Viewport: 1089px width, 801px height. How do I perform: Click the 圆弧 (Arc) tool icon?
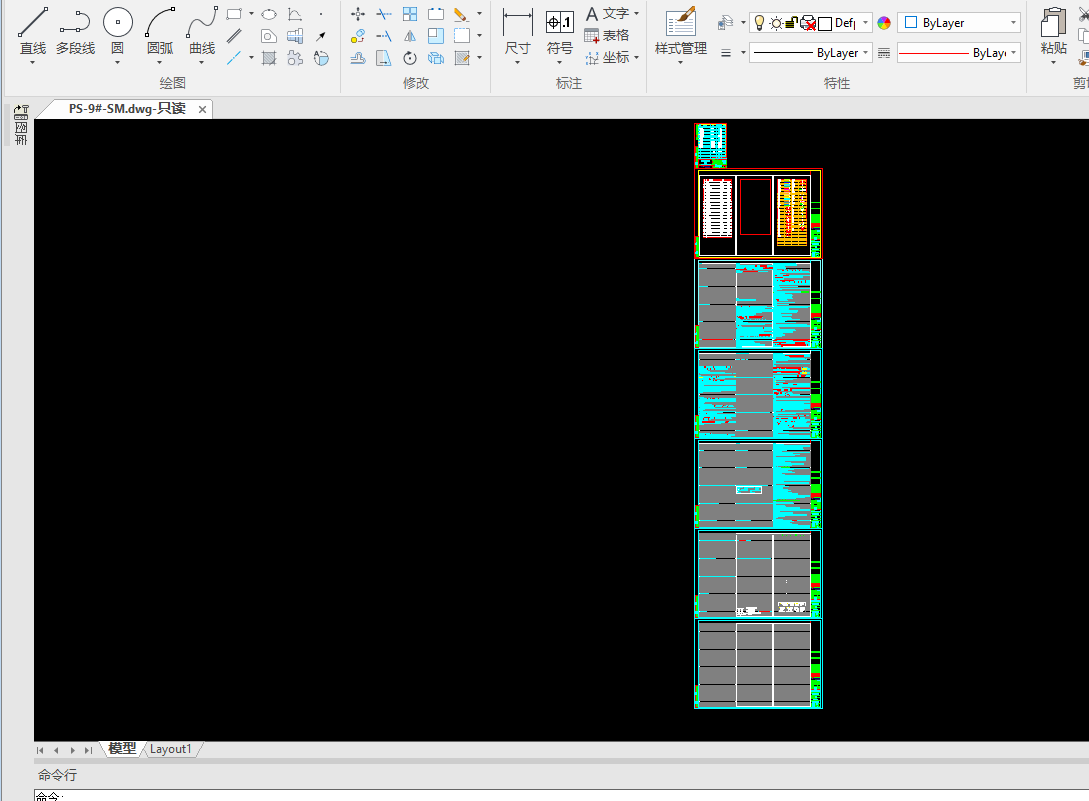pos(160,24)
